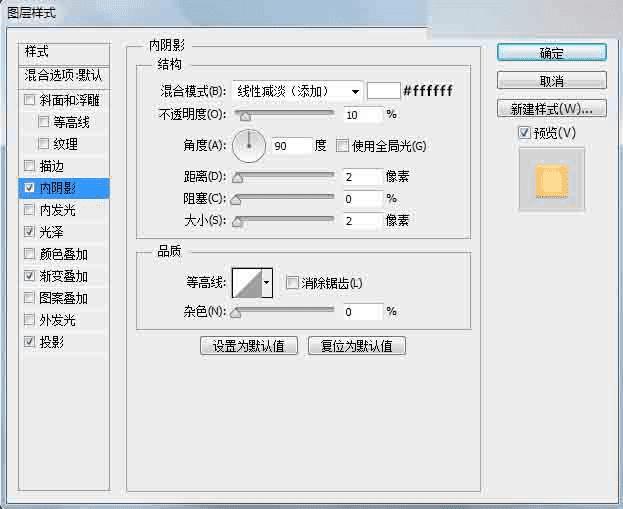
Task: Click the 阻塞 choke slider handle
Action: click(x=236, y=199)
